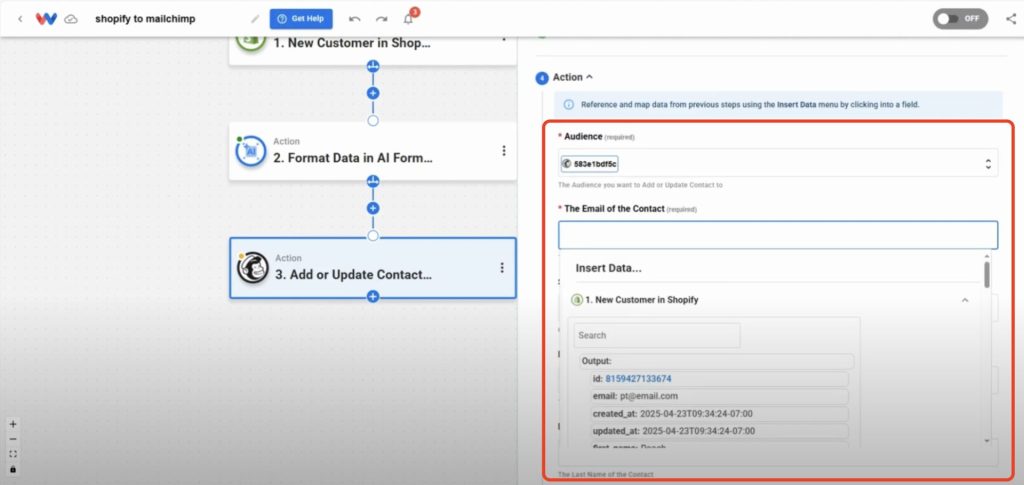
Task: Click the share icon
Action: coord(1011,19)
